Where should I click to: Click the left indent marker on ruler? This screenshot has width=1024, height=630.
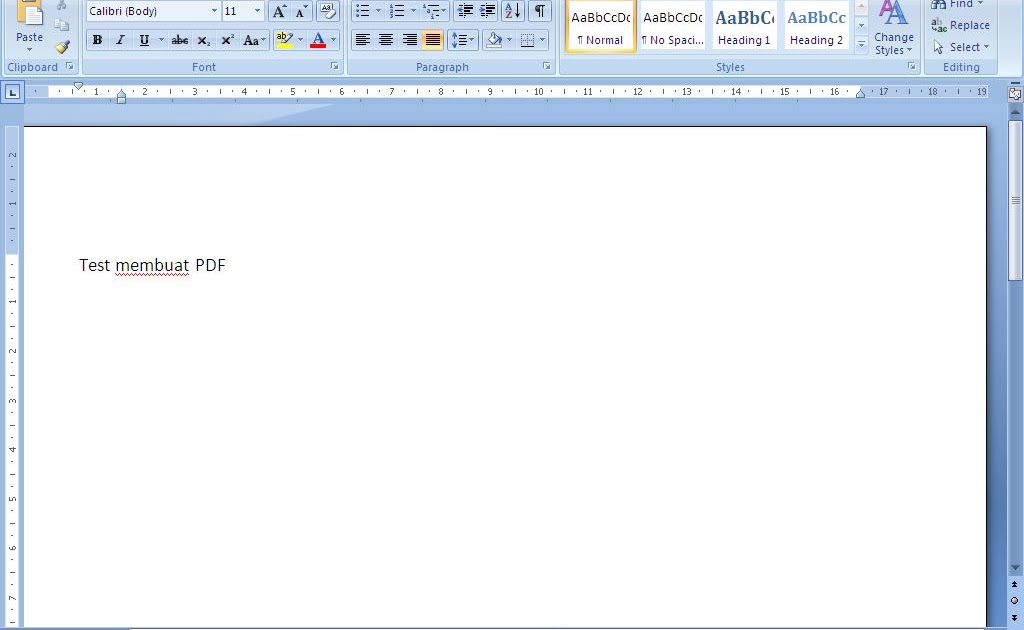121,99
